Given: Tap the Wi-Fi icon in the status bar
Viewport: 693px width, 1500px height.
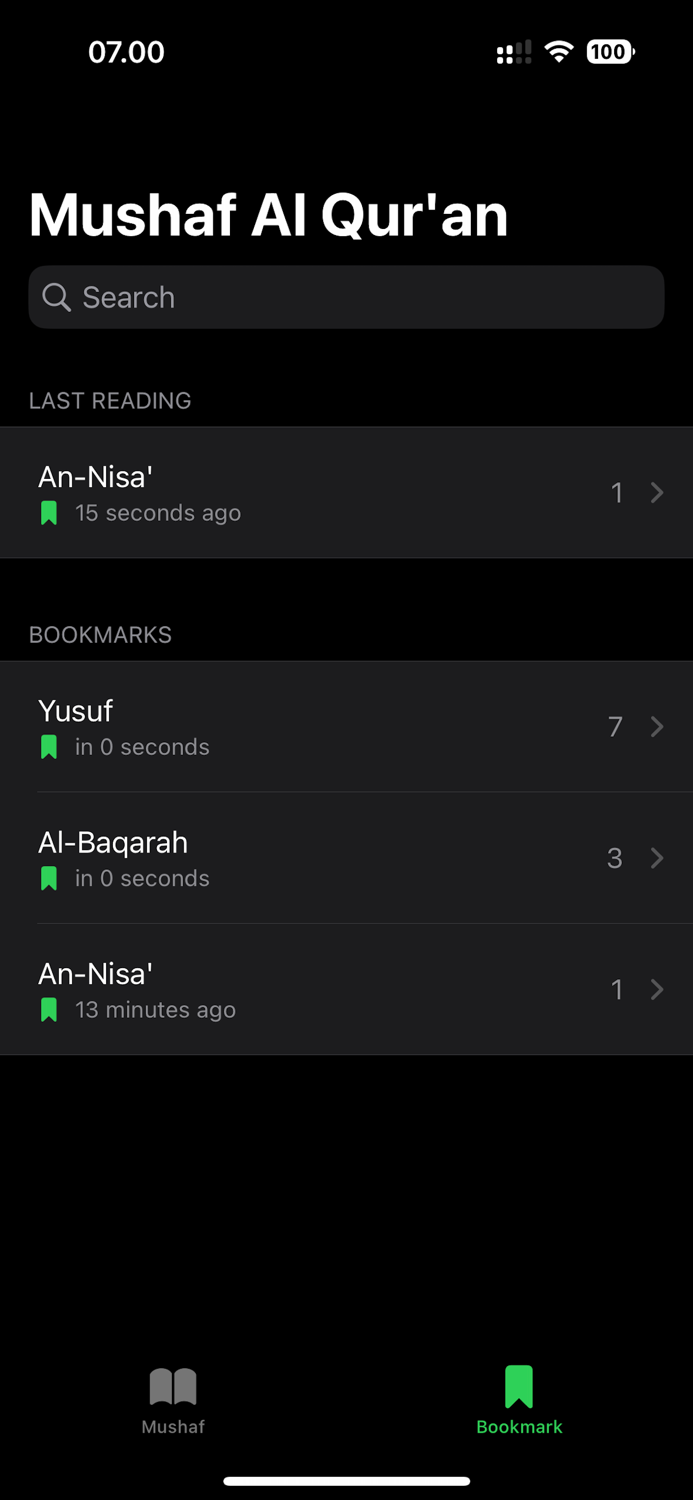Looking at the screenshot, I should (558, 51).
